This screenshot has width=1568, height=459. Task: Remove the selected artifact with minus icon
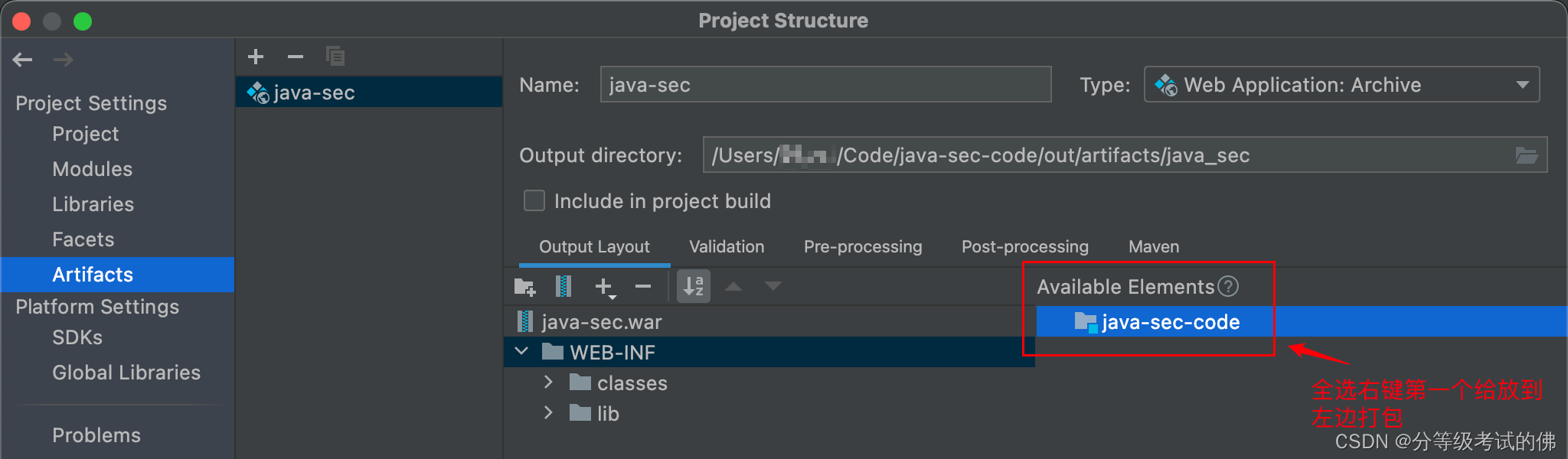coord(296,57)
